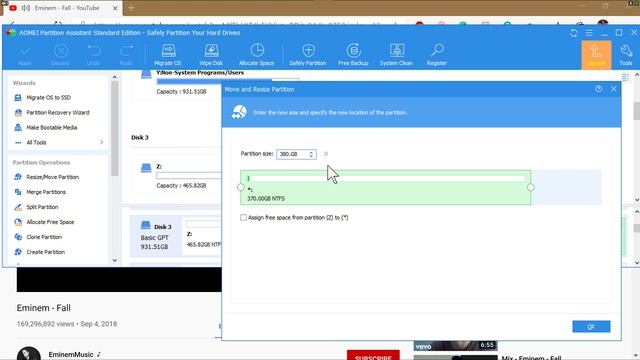Select the Disk 3 Basic GPT entry
The height and width of the screenshot is (360, 640).
[155, 236]
